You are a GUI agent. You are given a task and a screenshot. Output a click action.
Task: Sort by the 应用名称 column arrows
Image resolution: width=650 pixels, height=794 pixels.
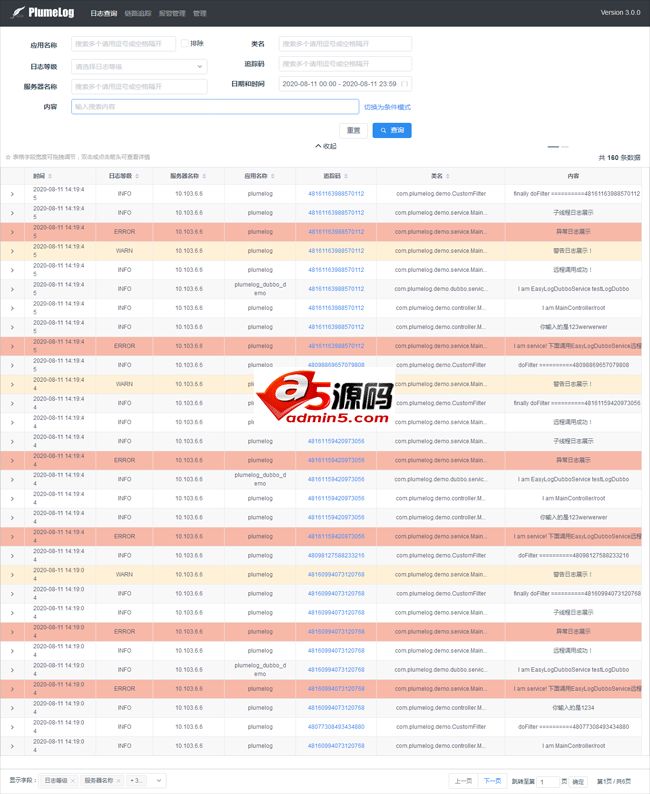pyautogui.click(x=272, y=176)
